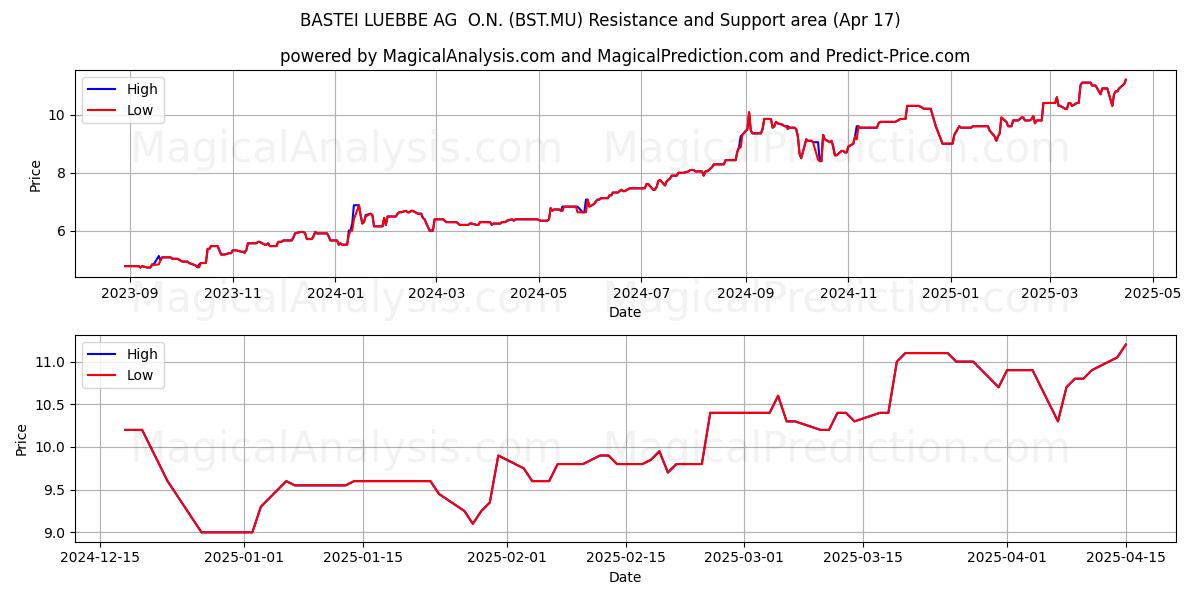Click the '2025-03-15' tick label
This screenshot has height=600, width=1200.
tap(862, 558)
